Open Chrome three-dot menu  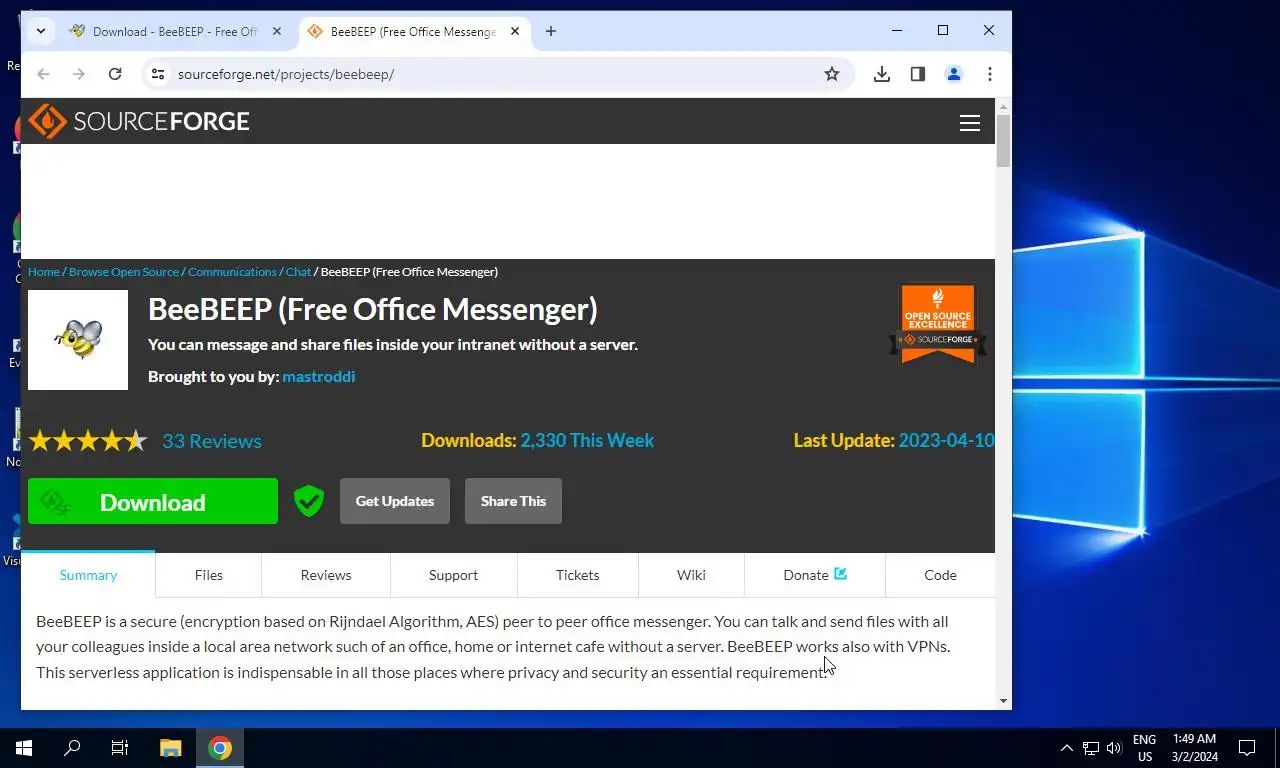(x=990, y=74)
